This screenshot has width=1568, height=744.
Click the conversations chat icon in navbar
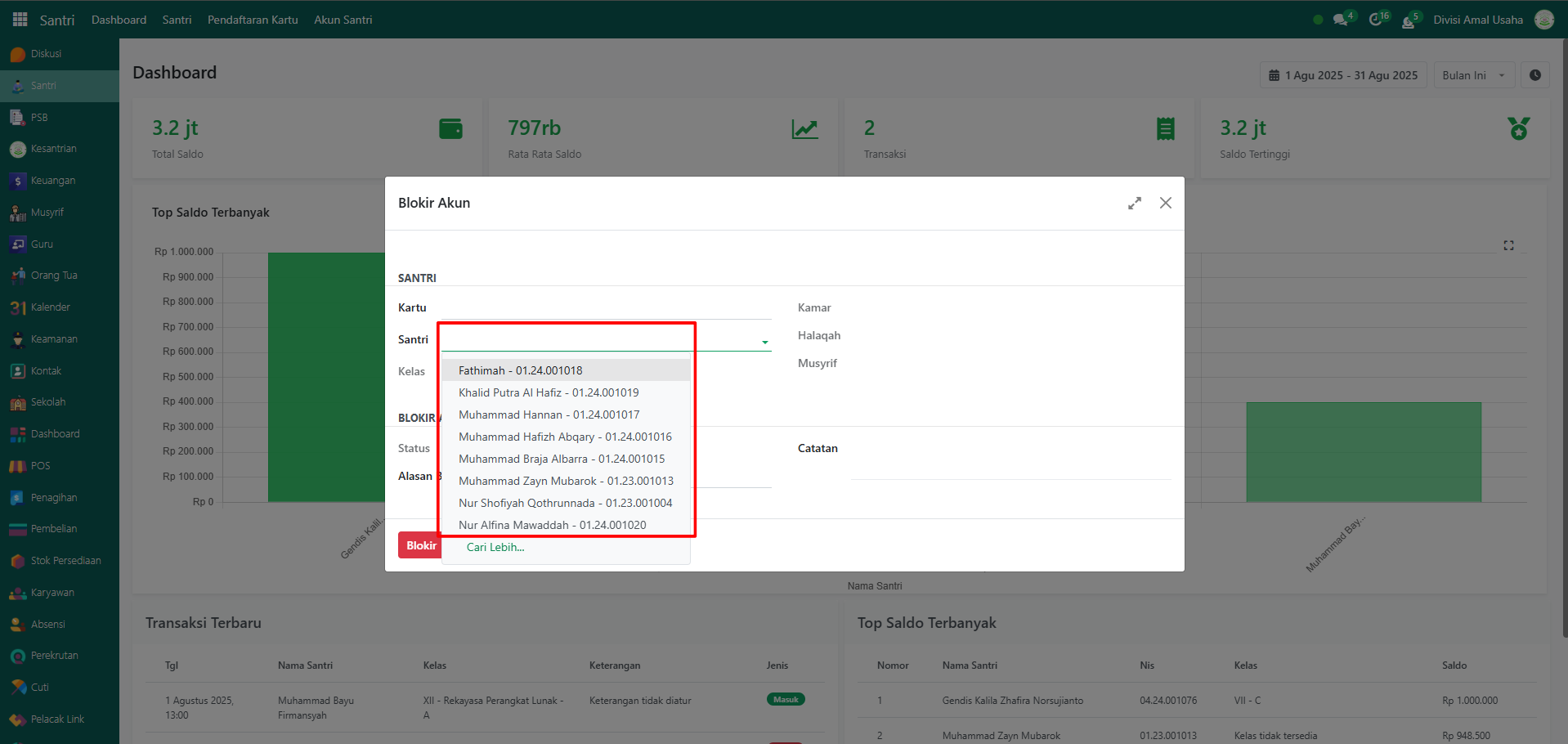click(x=1340, y=20)
